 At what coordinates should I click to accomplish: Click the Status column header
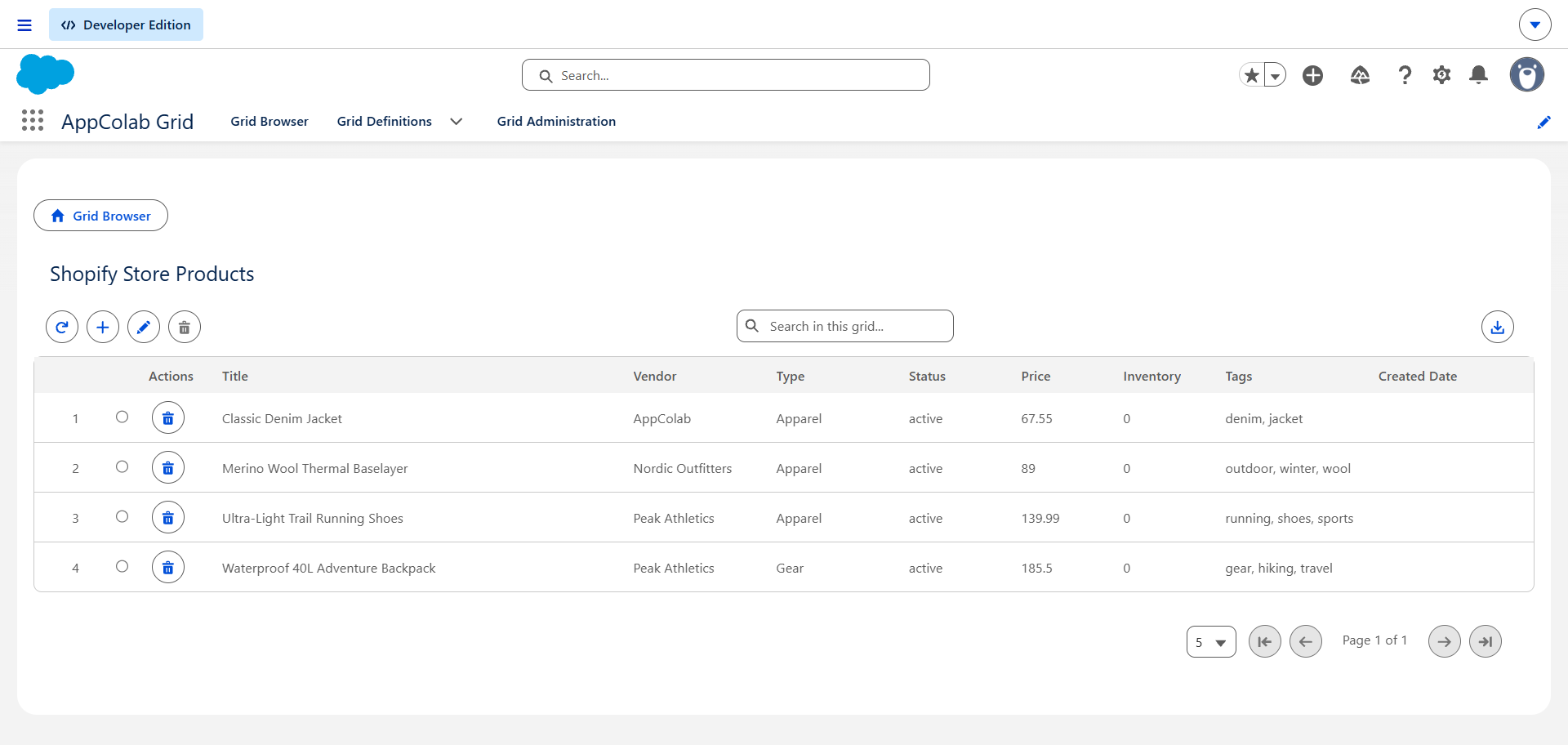927,376
